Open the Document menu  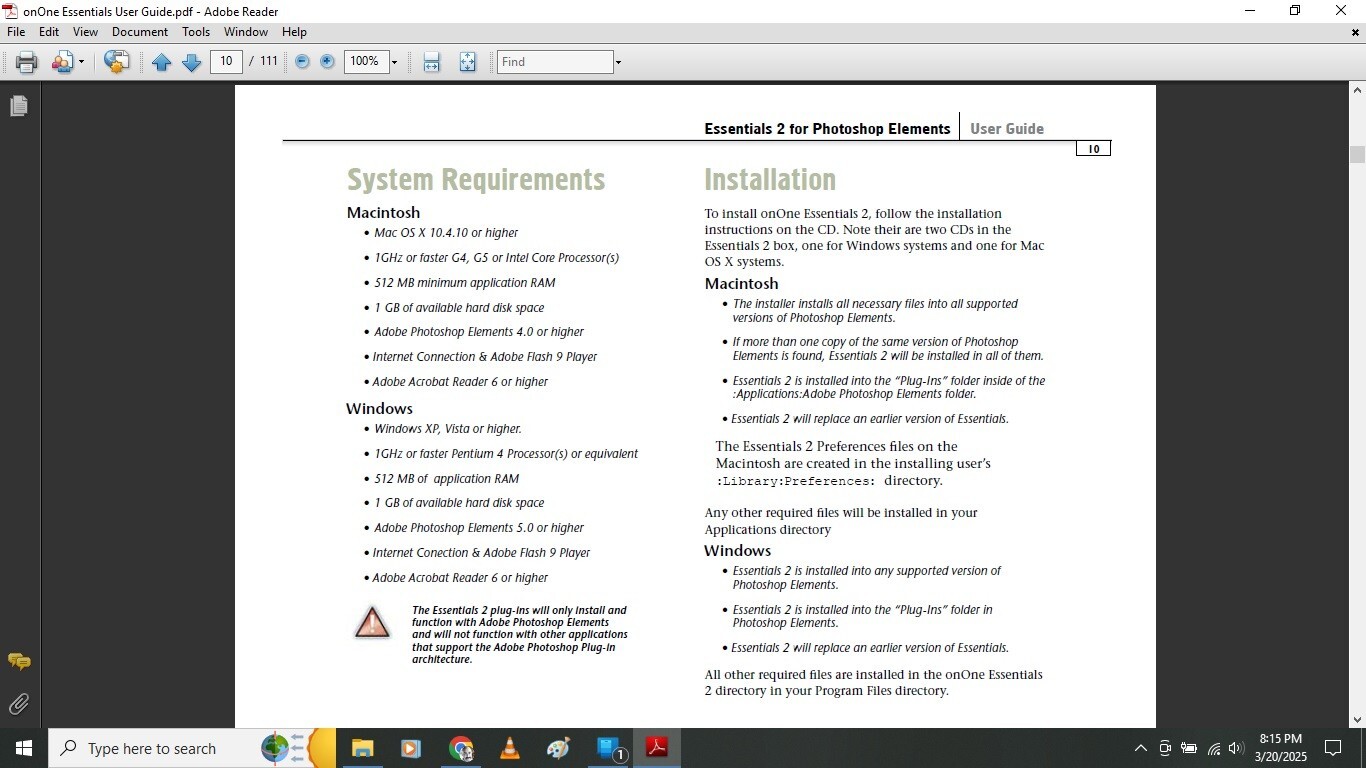coord(140,32)
